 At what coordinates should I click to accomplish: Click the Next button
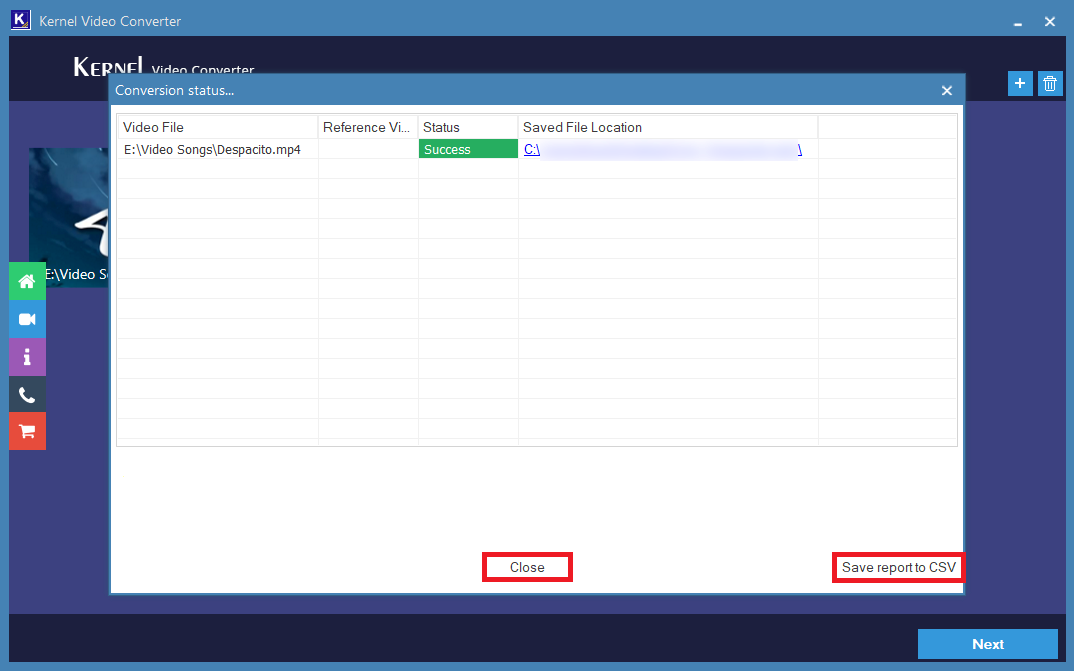tap(988, 644)
